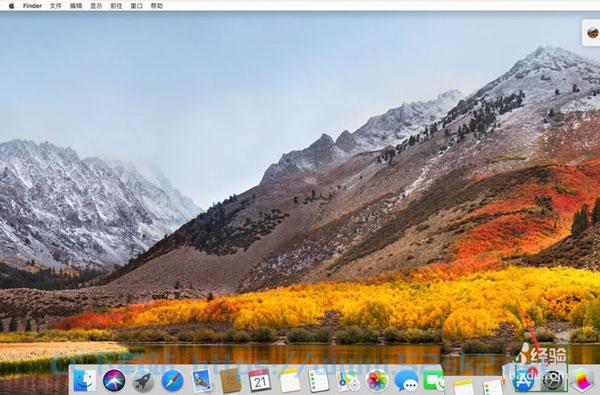The width and height of the screenshot is (600, 395).
Task: Open the 前往 menu
Action: pyautogui.click(x=116, y=6)
